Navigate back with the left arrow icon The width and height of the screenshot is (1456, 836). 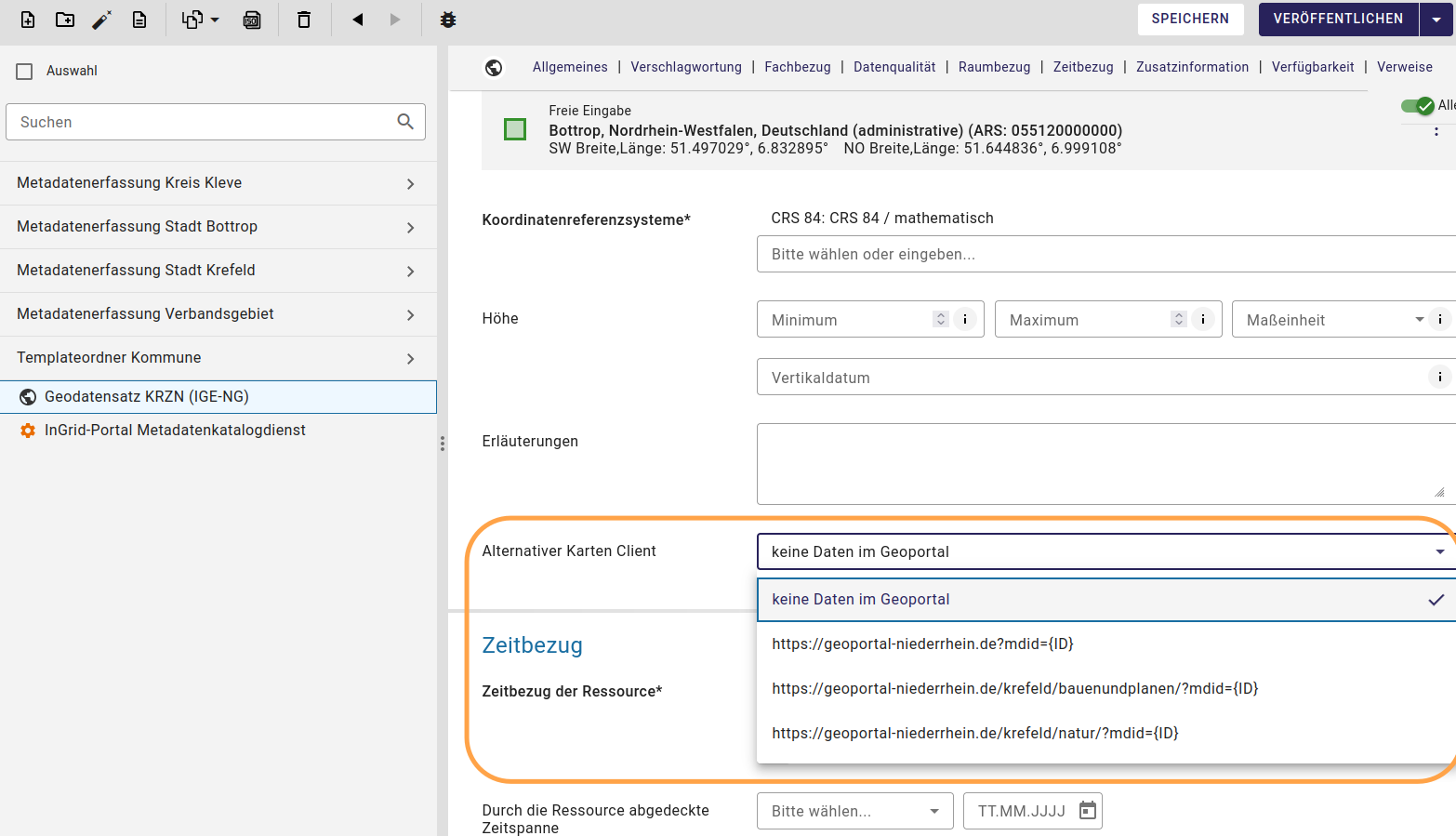357,19
